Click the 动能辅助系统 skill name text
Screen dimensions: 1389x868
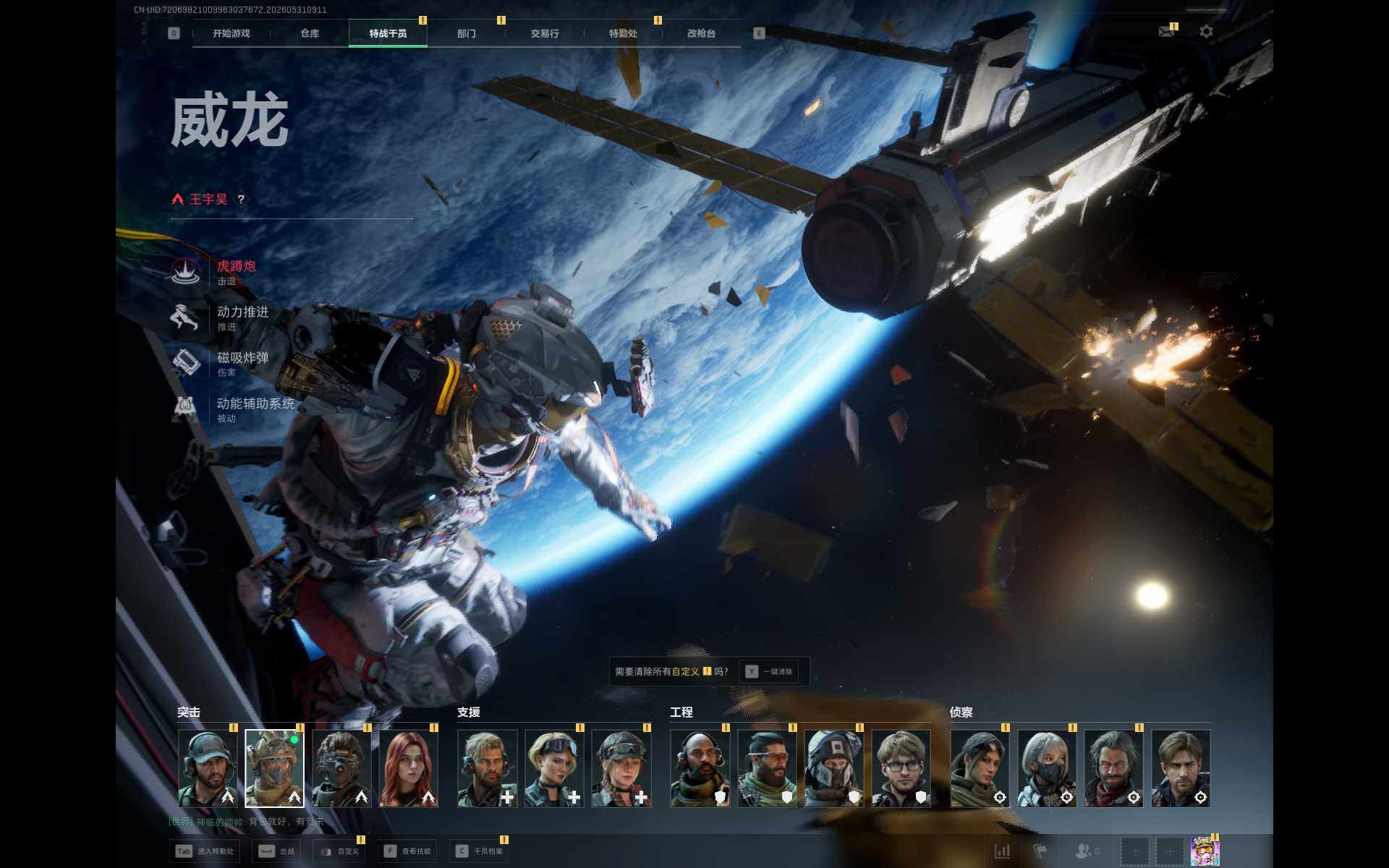click(256, 403)
